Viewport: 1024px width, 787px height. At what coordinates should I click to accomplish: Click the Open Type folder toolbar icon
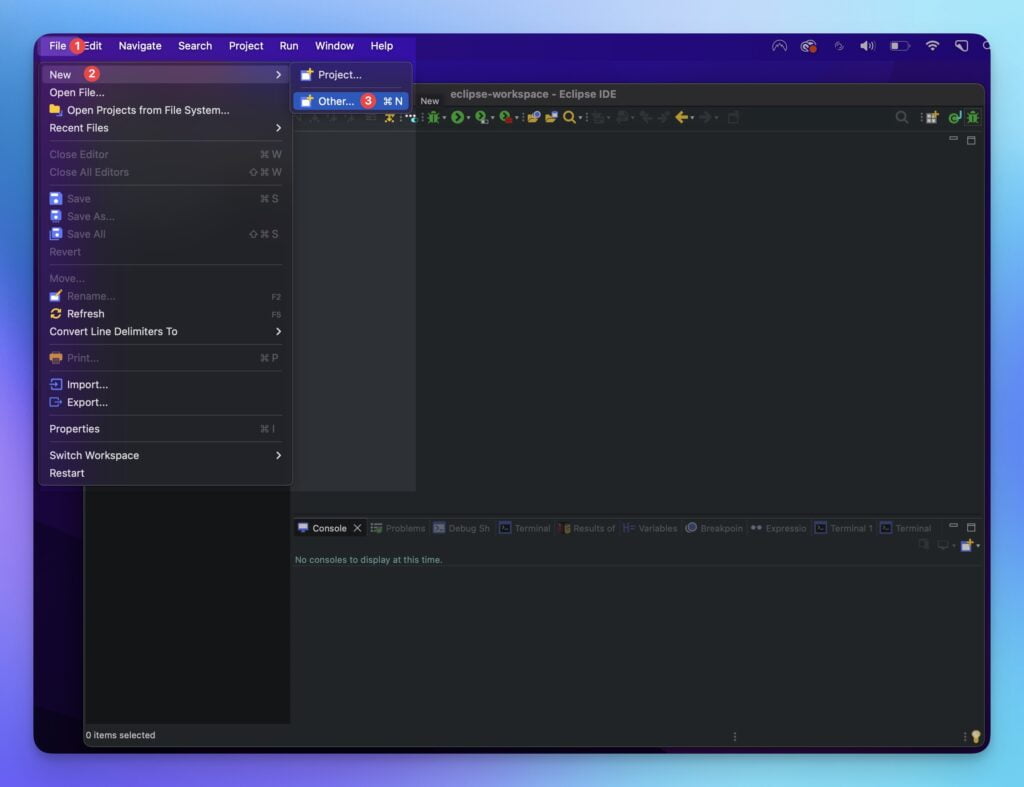(534, 118)
